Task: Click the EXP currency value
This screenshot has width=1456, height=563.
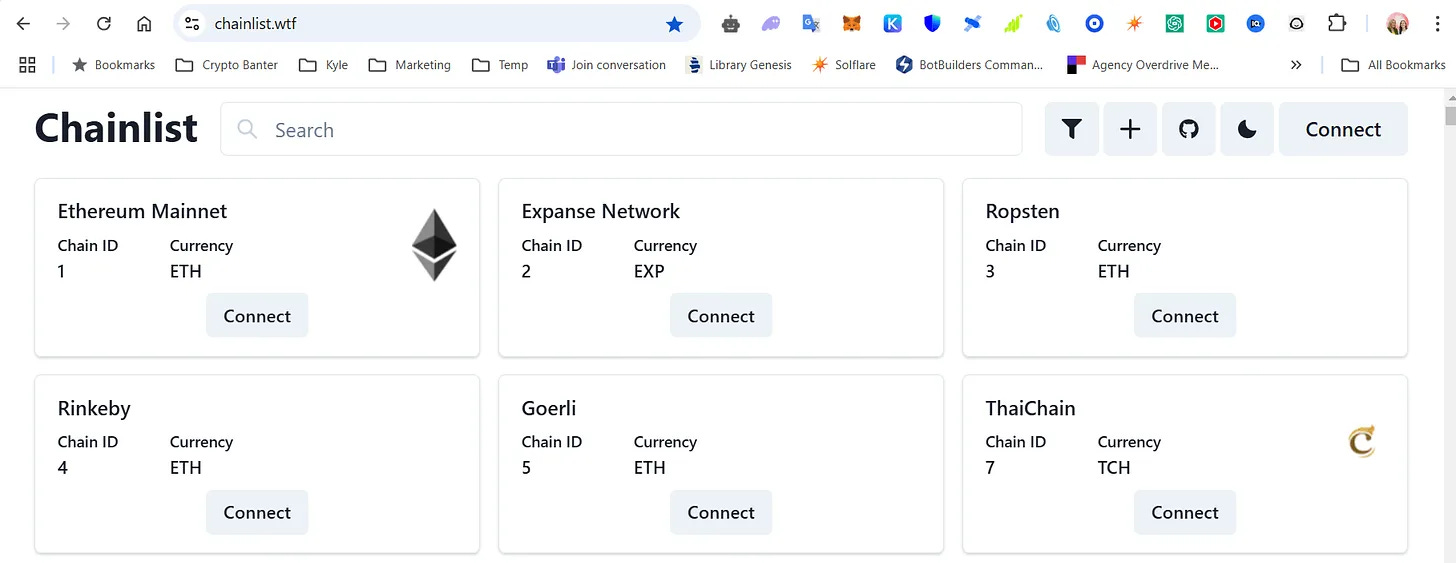Action: 649,271
